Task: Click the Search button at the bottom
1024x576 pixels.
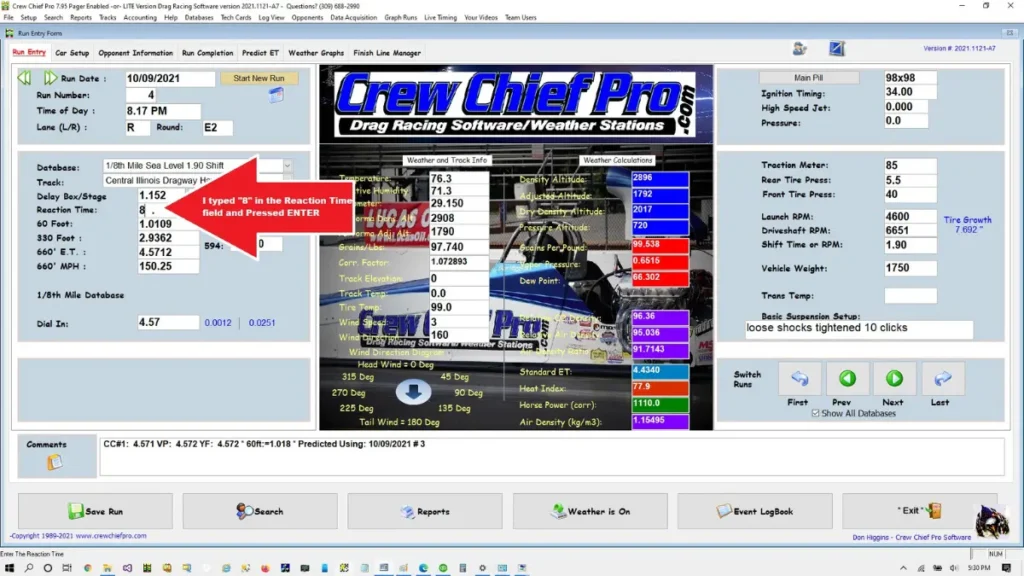Action: 260,511
